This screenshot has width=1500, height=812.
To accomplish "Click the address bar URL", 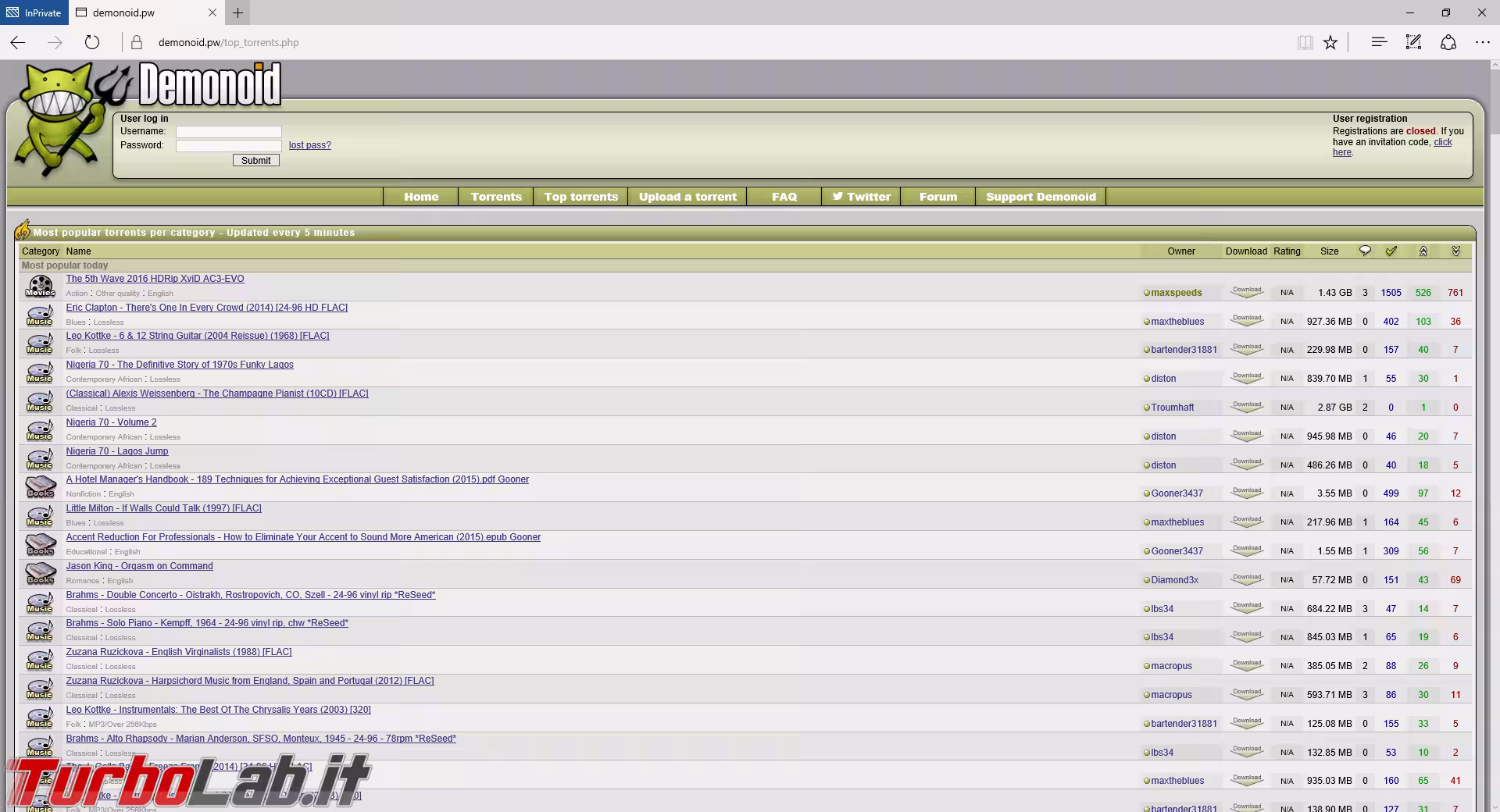I will pos(228,43).
